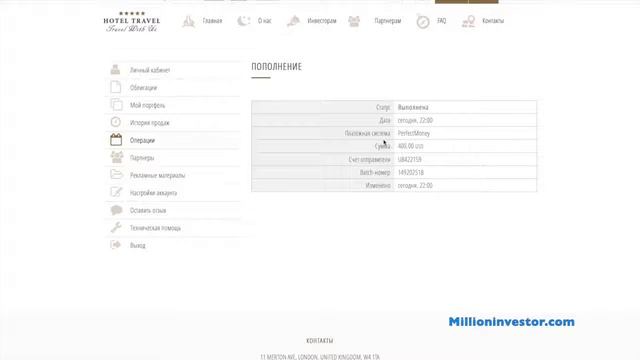Select the Партнерам people icon in header
This screenshot has height=360, width=640.
[x=354, y=21]
